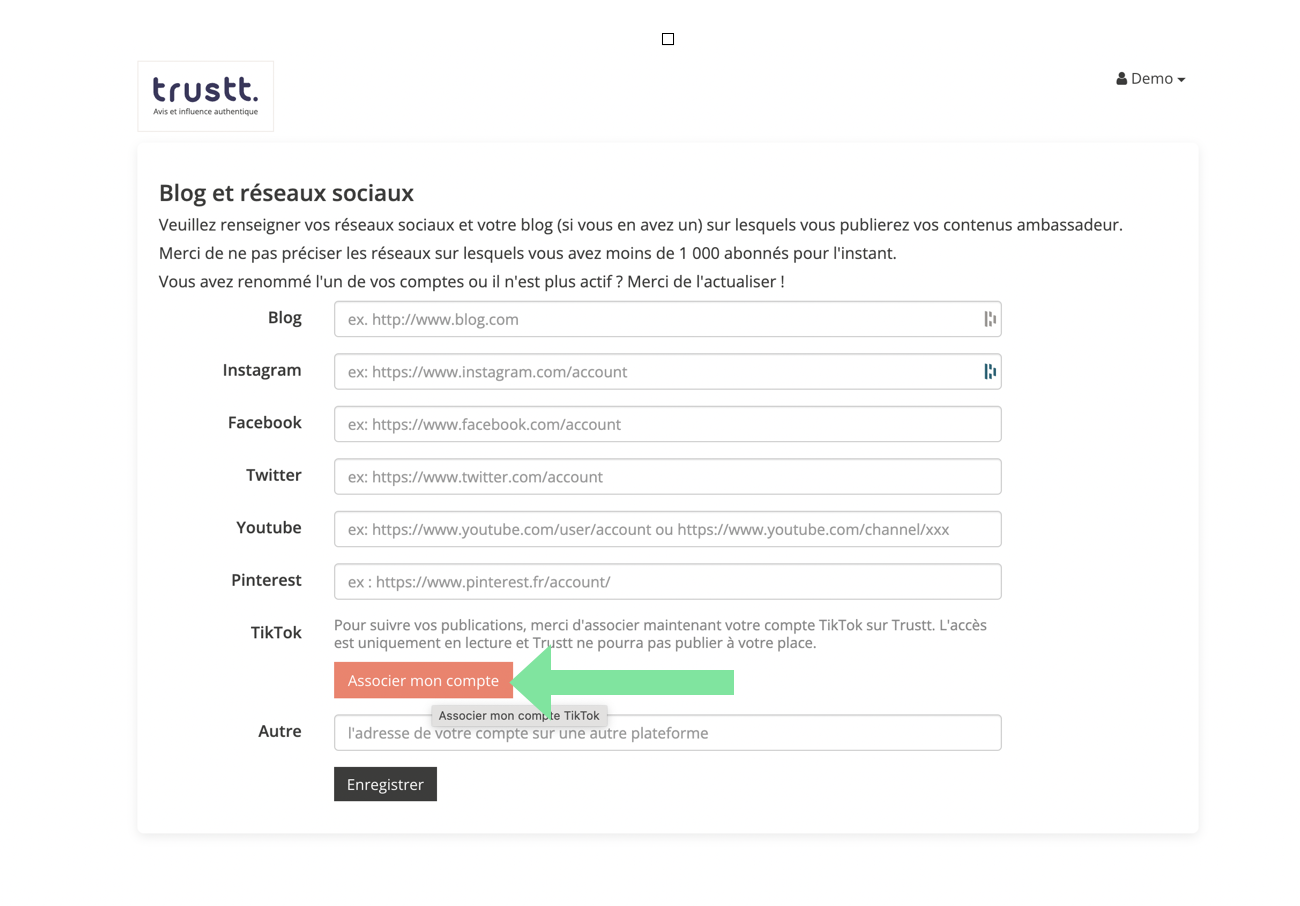Click the Instagram field label

click(x=262, y=370)
